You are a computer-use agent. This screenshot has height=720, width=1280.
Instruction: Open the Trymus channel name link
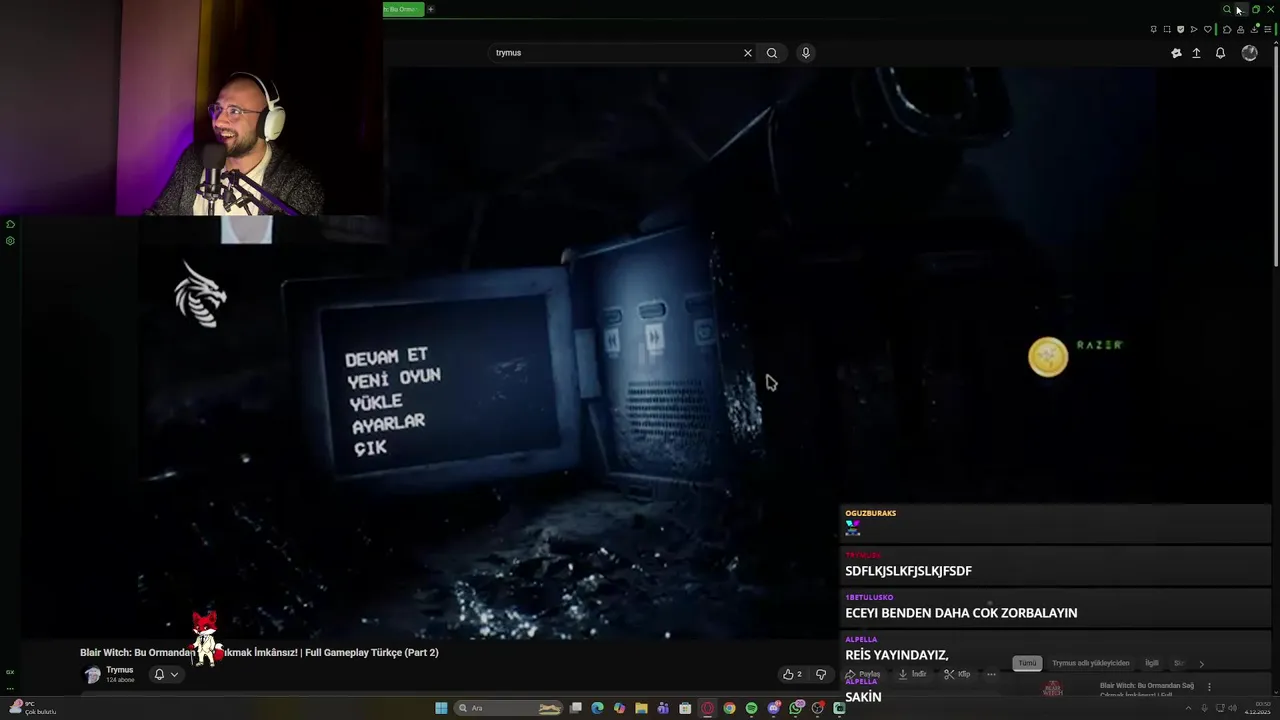pos(120,670)
